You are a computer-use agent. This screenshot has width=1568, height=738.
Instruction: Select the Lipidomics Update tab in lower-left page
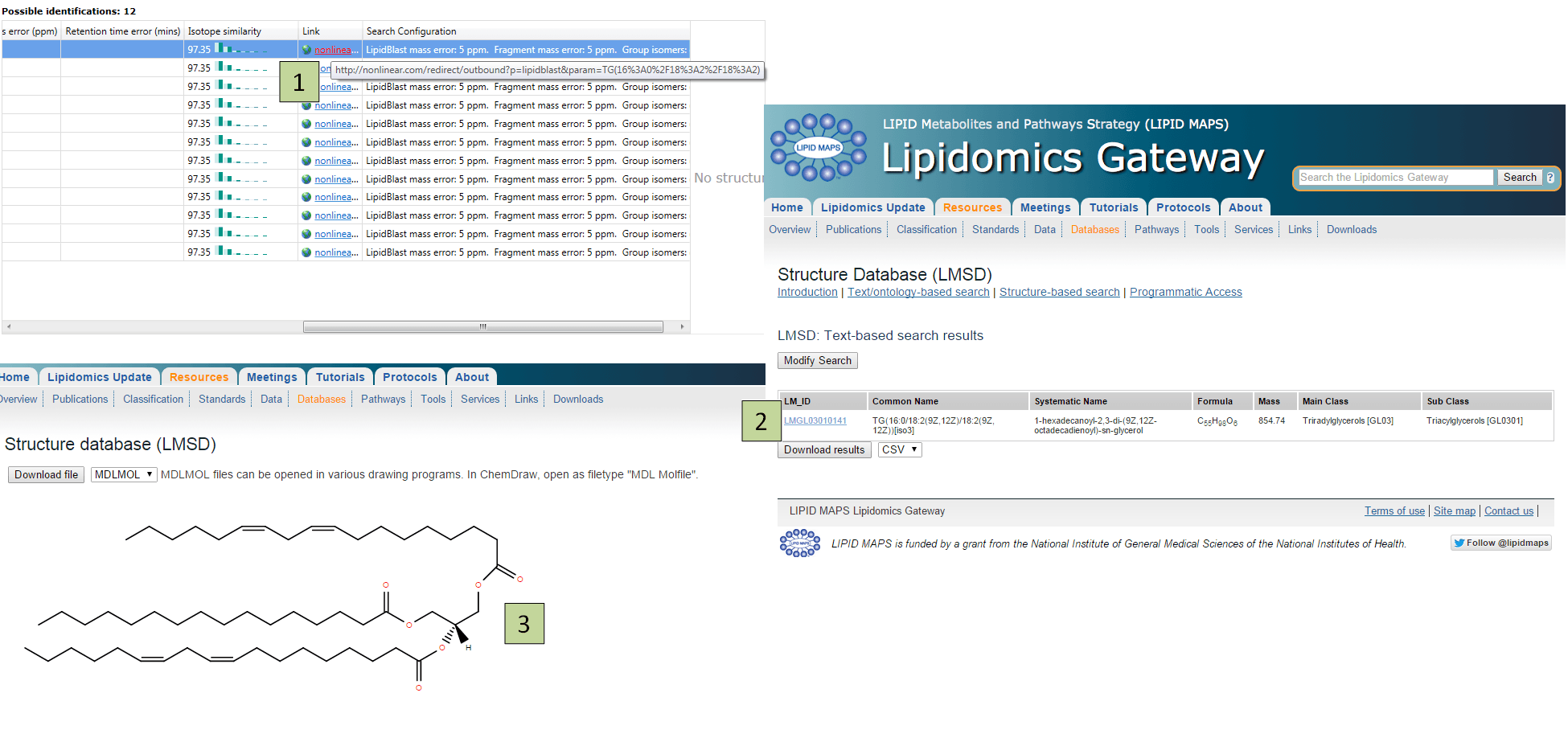tap(100, 377)
